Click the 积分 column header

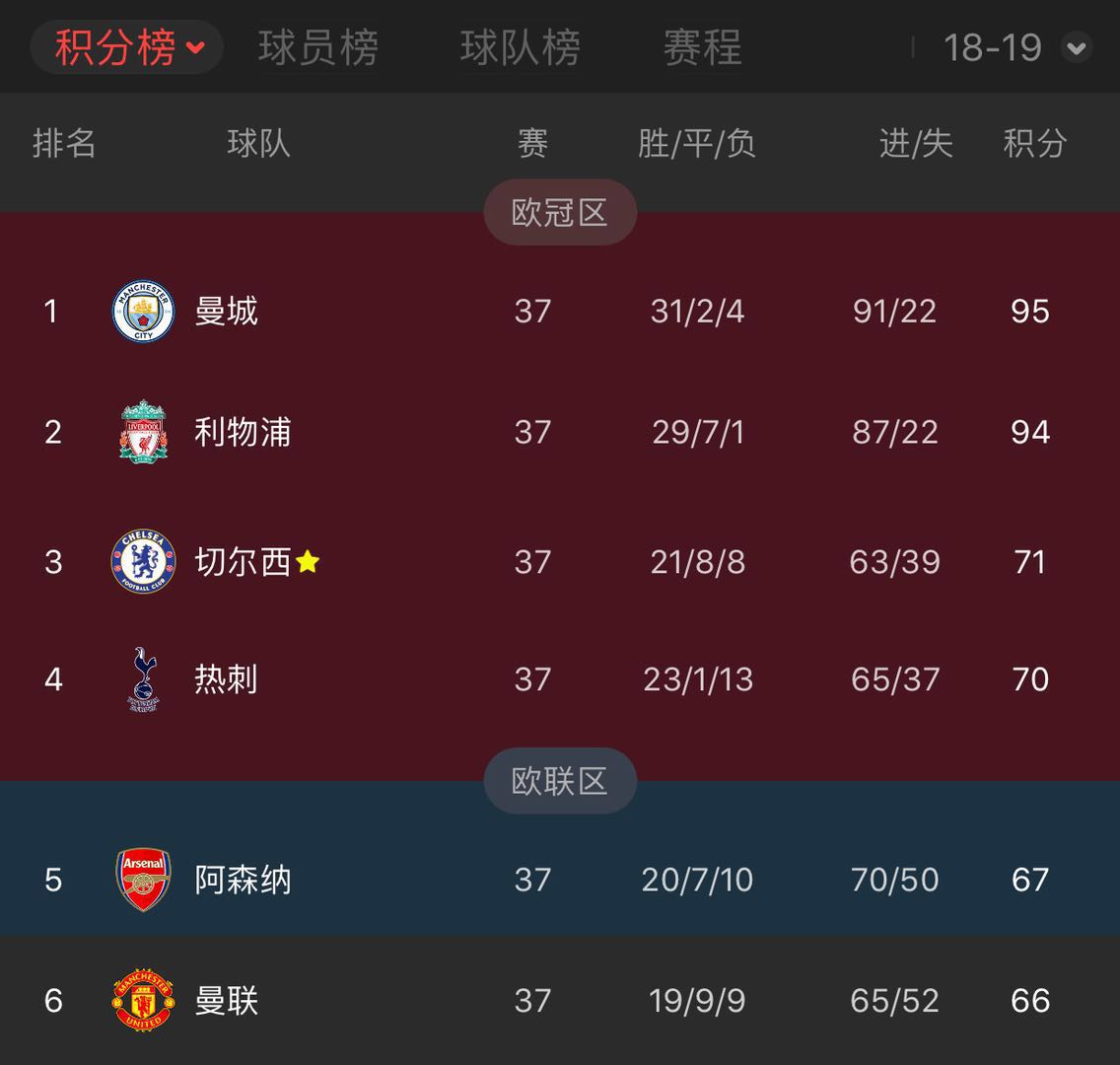click(1034, 144)
